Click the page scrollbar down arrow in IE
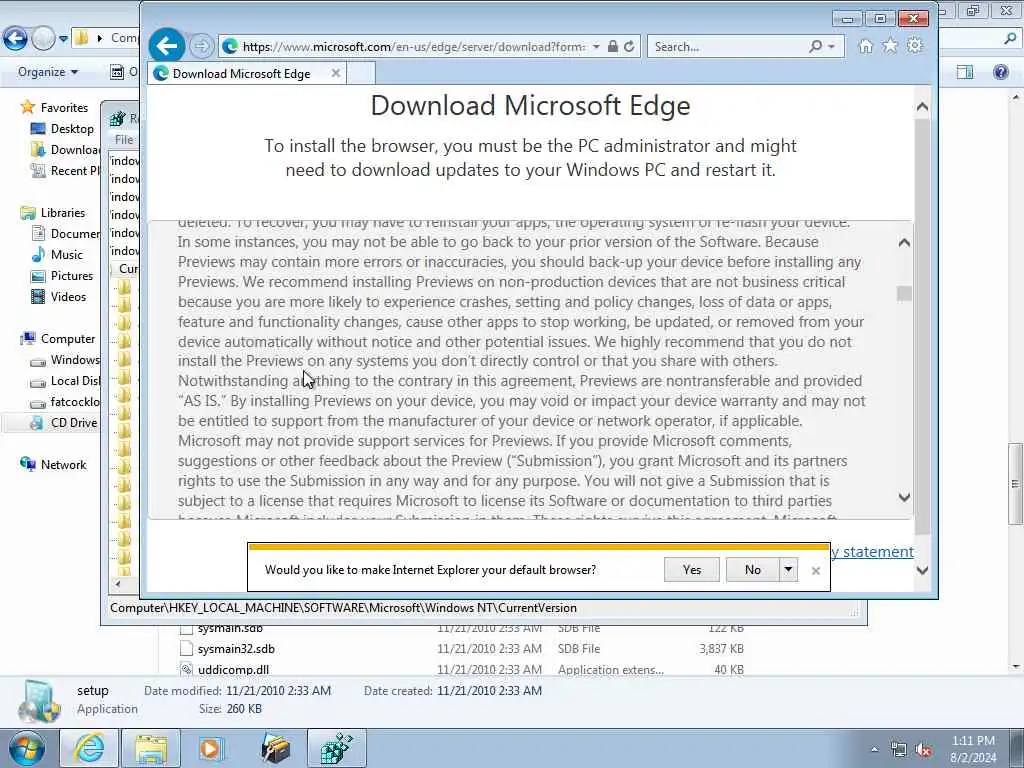Viewport: 1024px width, 768px height. tap(922, 570)
